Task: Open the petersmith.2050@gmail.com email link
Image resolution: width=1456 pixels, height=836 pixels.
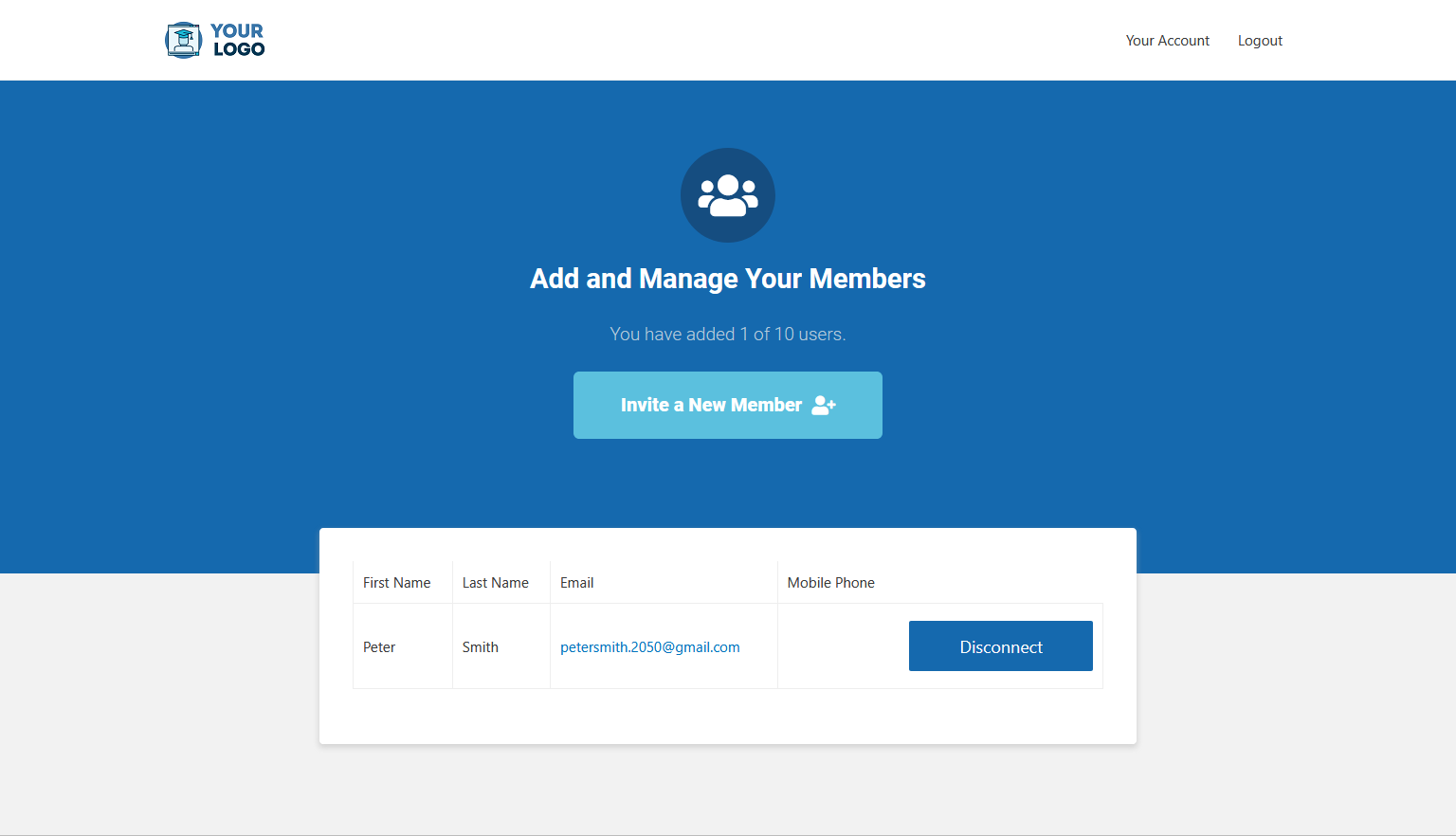Action: tap(649, 647)
